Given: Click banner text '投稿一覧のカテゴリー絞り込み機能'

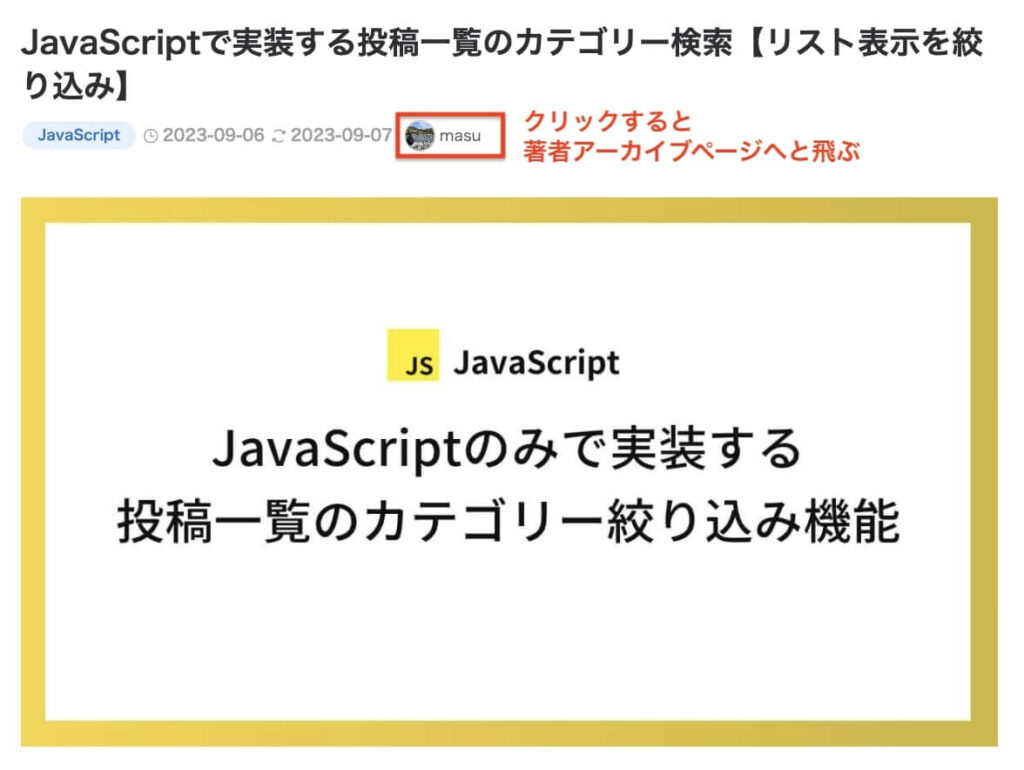Looking at the screenshot, I should pos(508,521).
